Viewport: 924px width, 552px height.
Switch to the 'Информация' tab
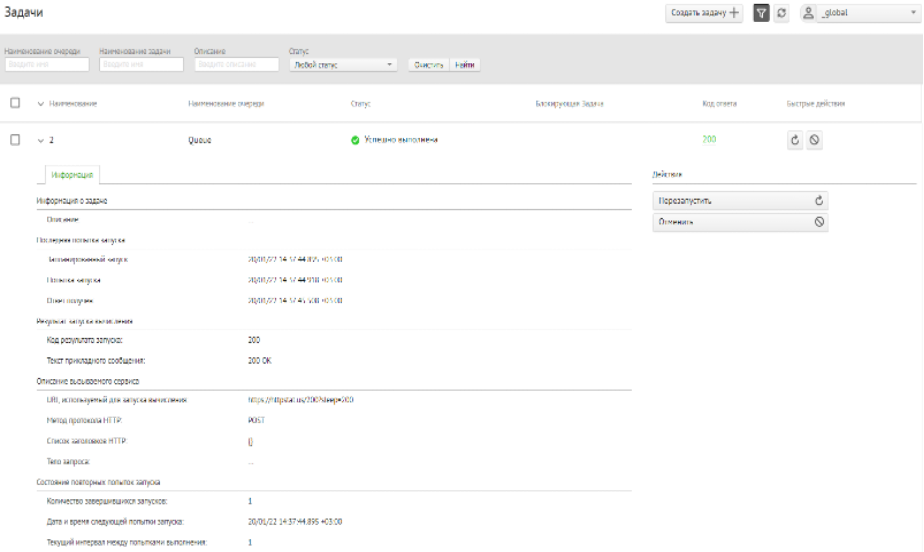click(x=72, y=175)
